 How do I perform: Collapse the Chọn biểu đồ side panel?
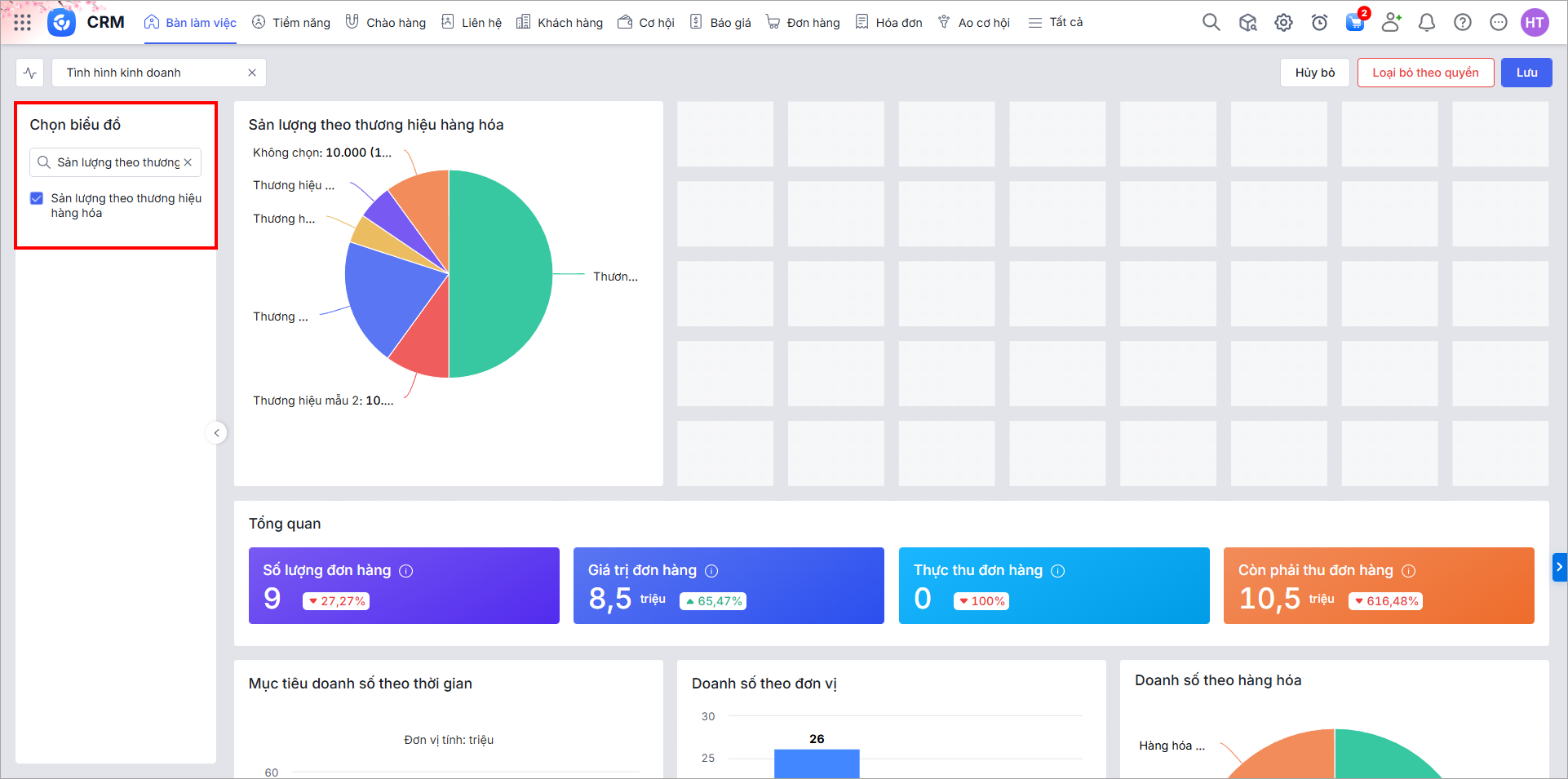(x=216, y=433)
